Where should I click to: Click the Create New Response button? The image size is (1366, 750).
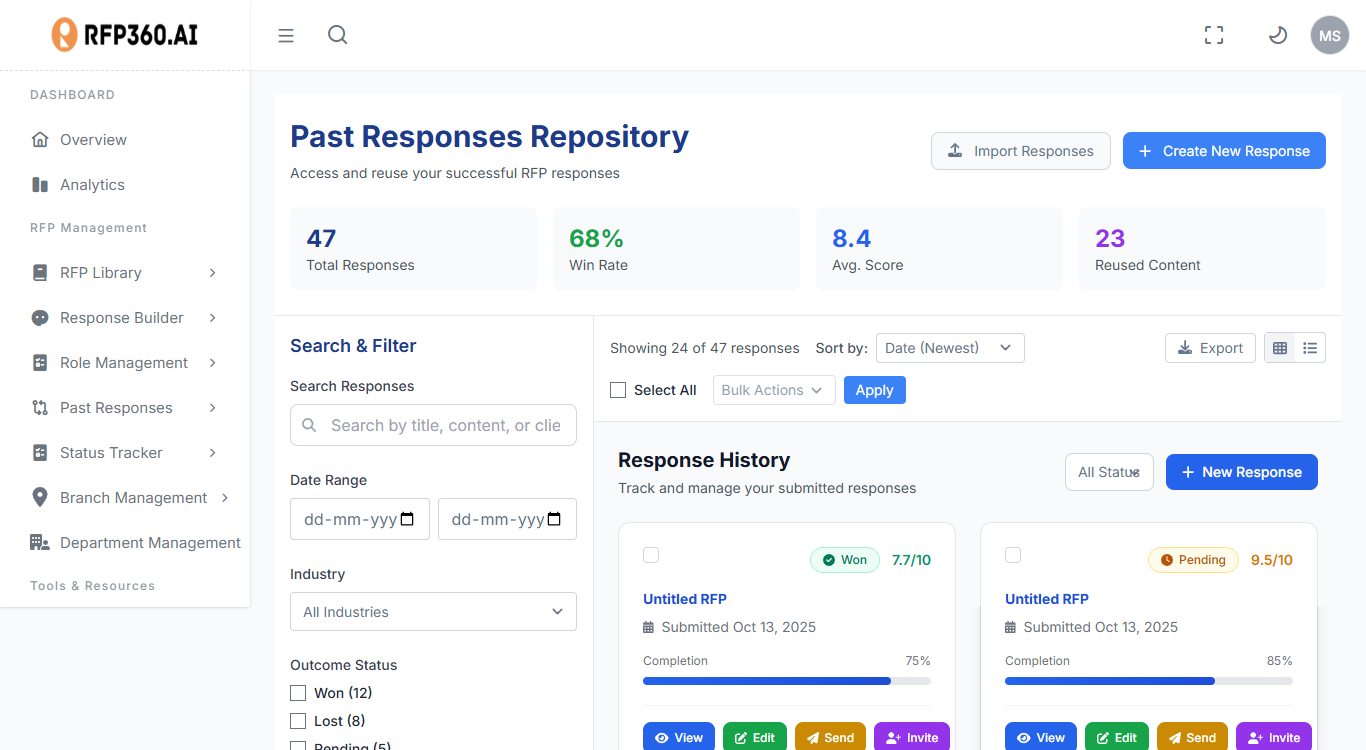click(1224, 150)
